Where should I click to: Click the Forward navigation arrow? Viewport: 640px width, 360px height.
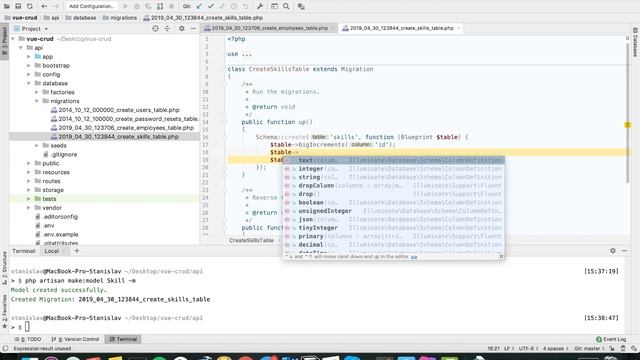click(56, 6)
